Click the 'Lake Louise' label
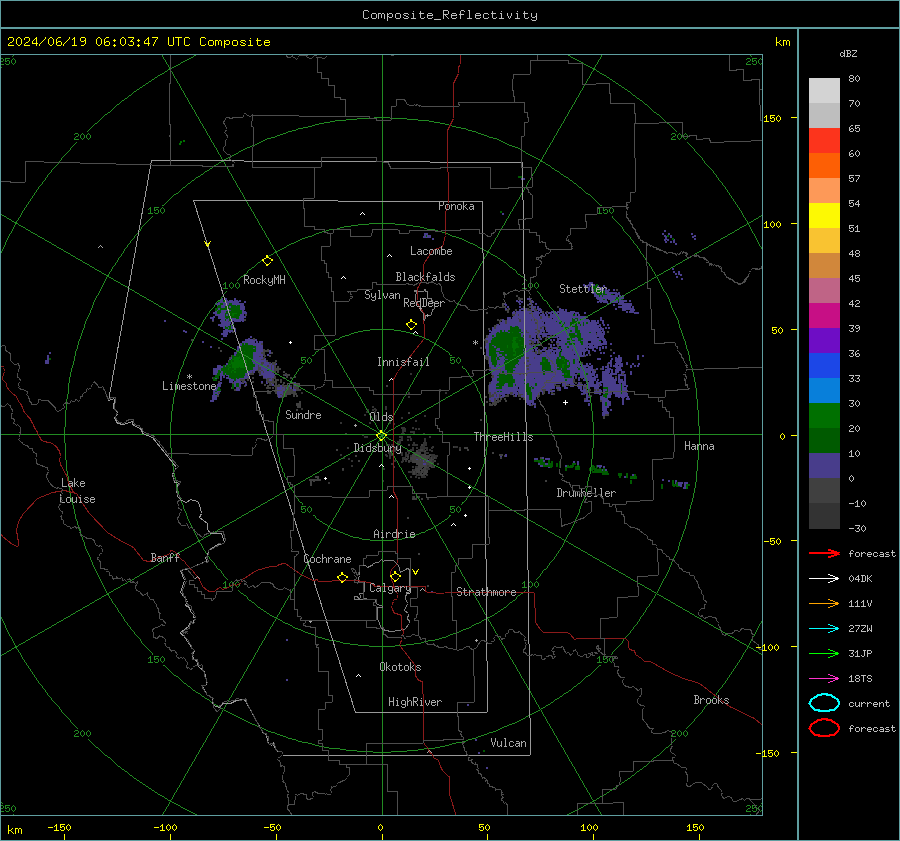 click(x=77, y=491)
